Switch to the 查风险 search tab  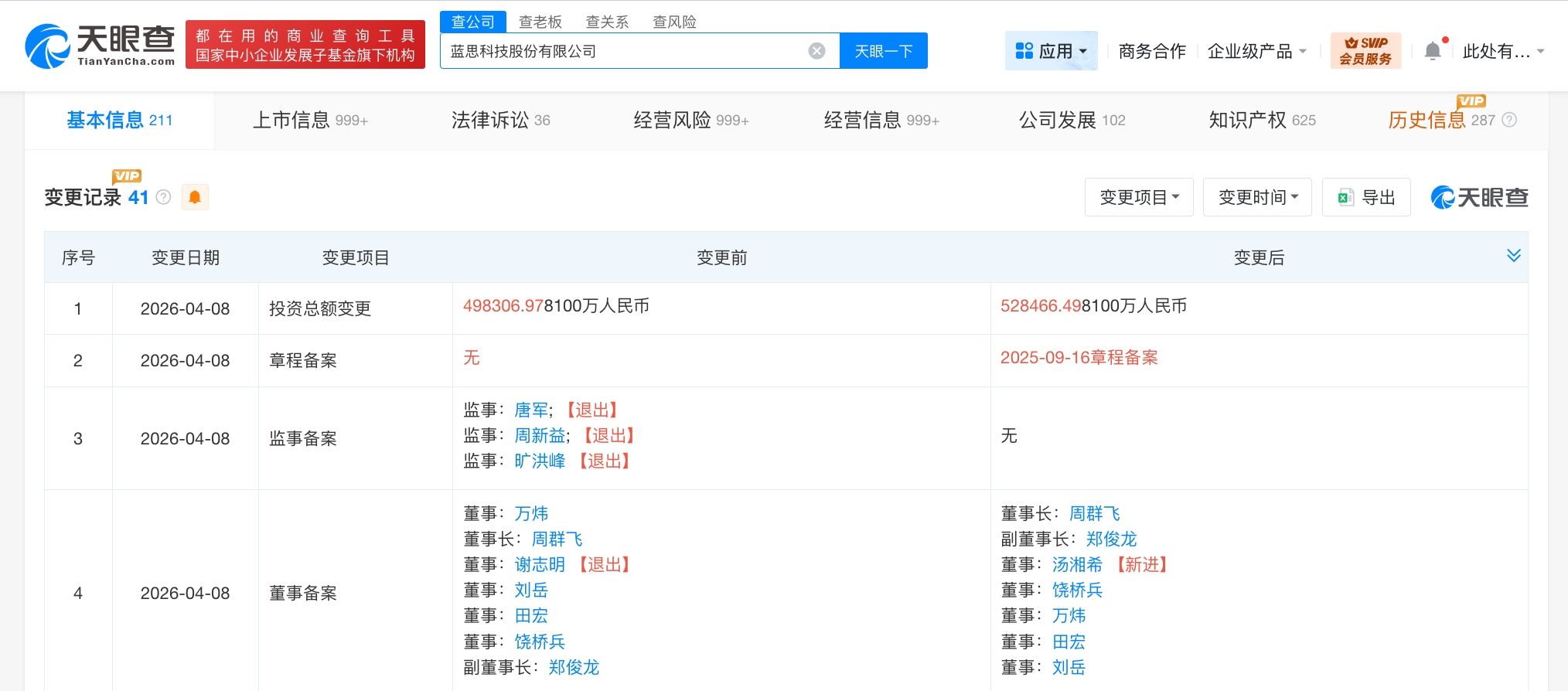[x=675, y=22]
